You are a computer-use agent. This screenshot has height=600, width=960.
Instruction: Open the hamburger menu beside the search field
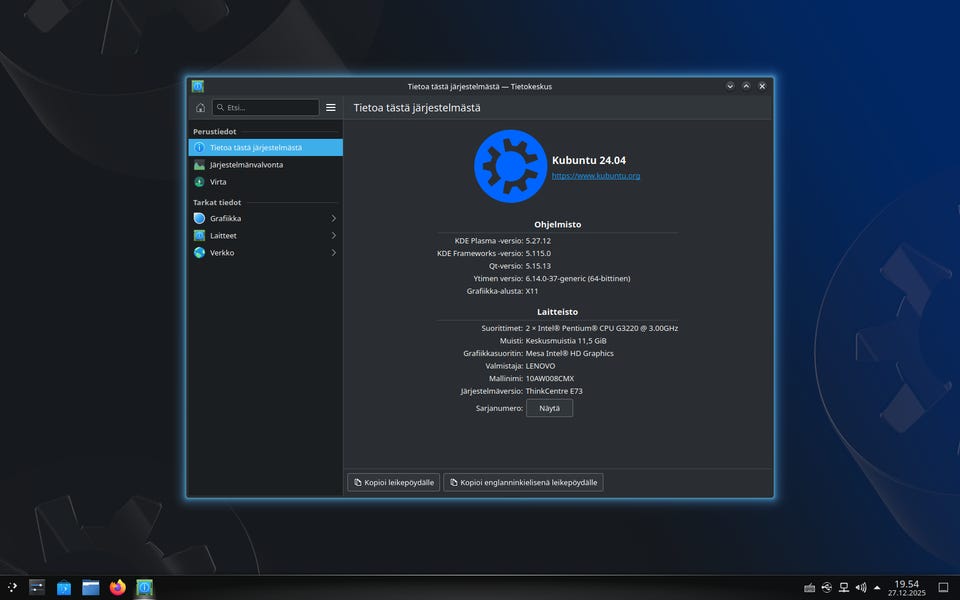pos(331,107)
